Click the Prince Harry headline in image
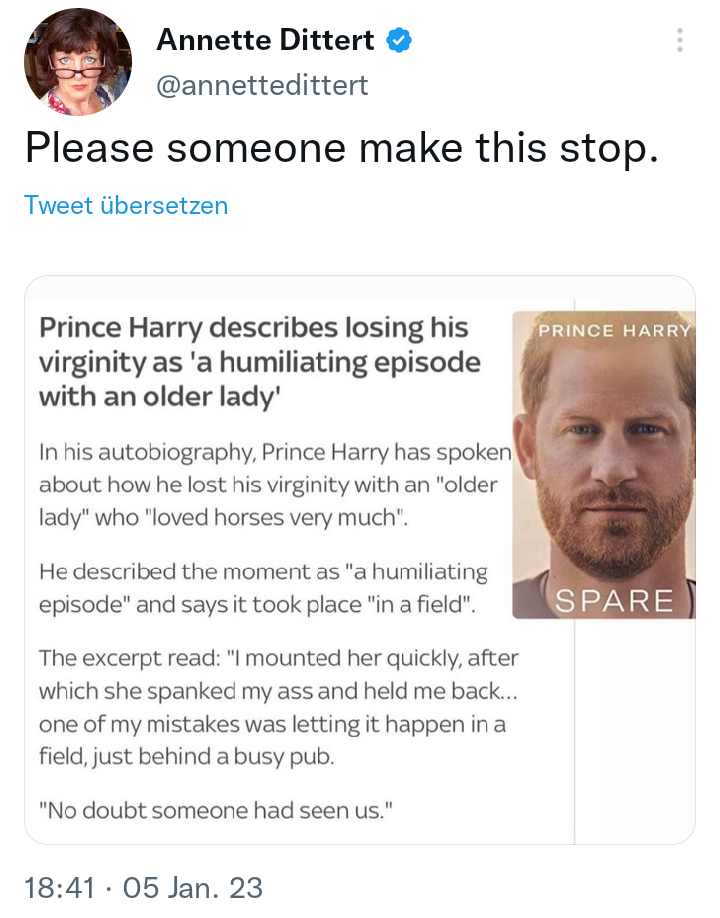This screenshot has height=918, width=720. tap(260, 362)
